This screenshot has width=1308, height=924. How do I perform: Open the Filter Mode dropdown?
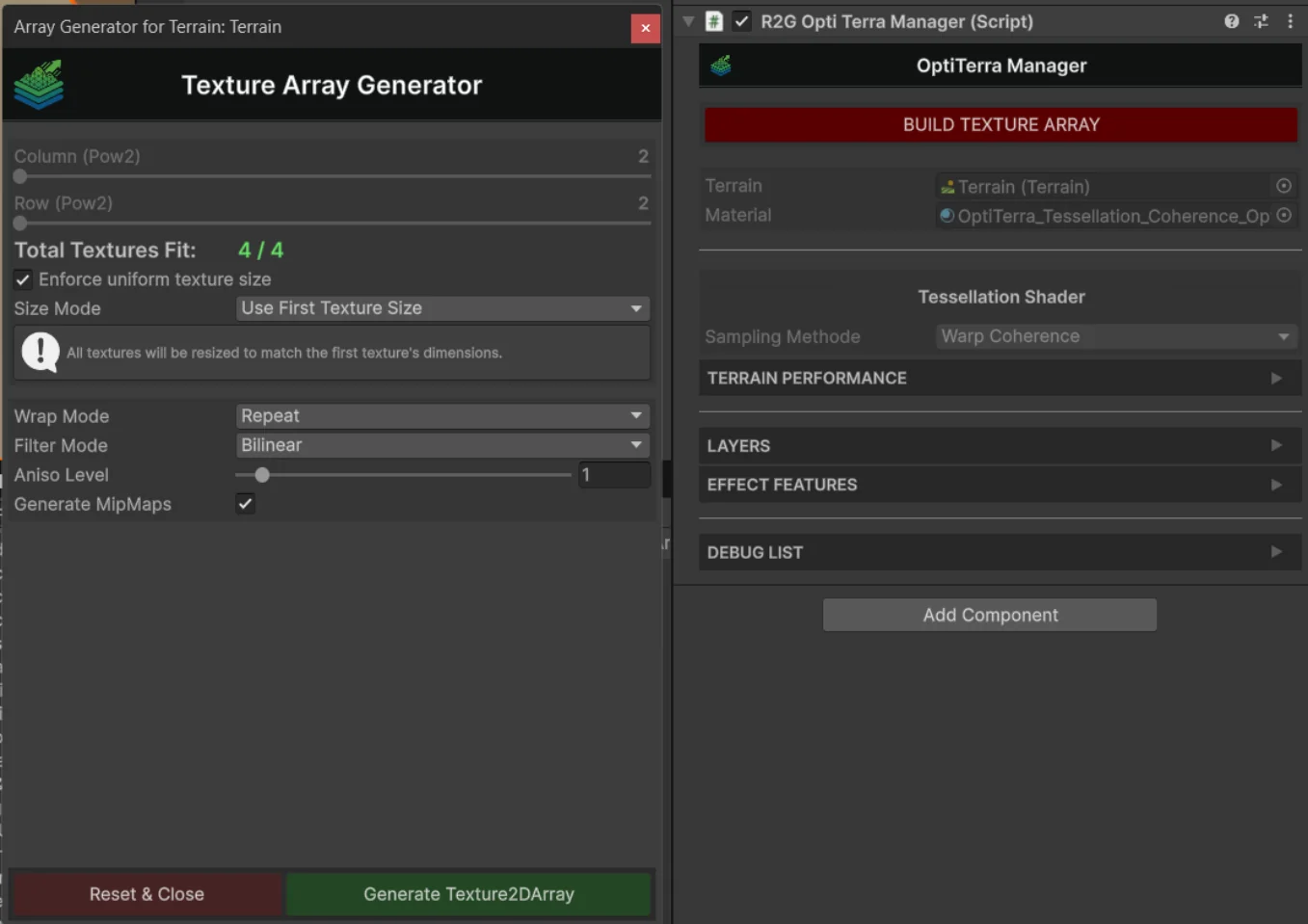[442, 445]
